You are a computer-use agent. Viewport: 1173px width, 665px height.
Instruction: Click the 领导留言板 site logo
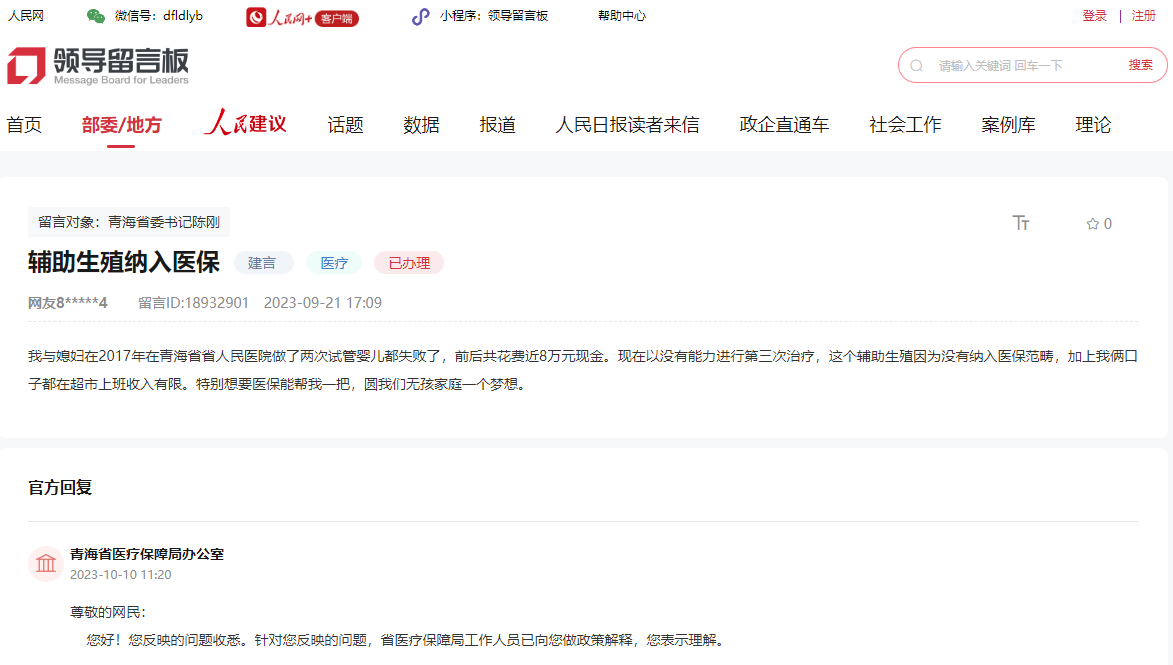(98, 66)
